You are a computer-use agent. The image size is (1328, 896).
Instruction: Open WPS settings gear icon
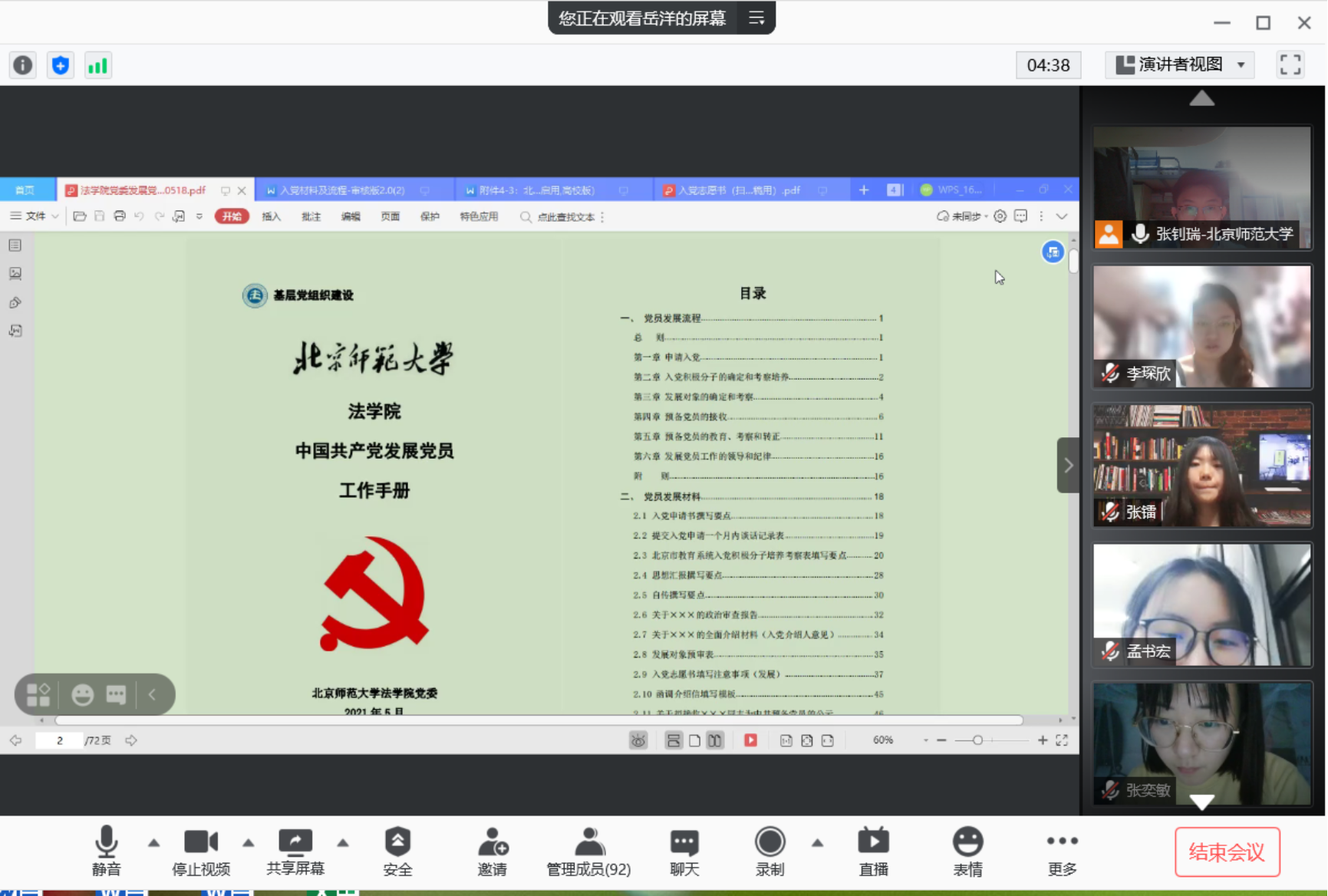tap(999, 216)
